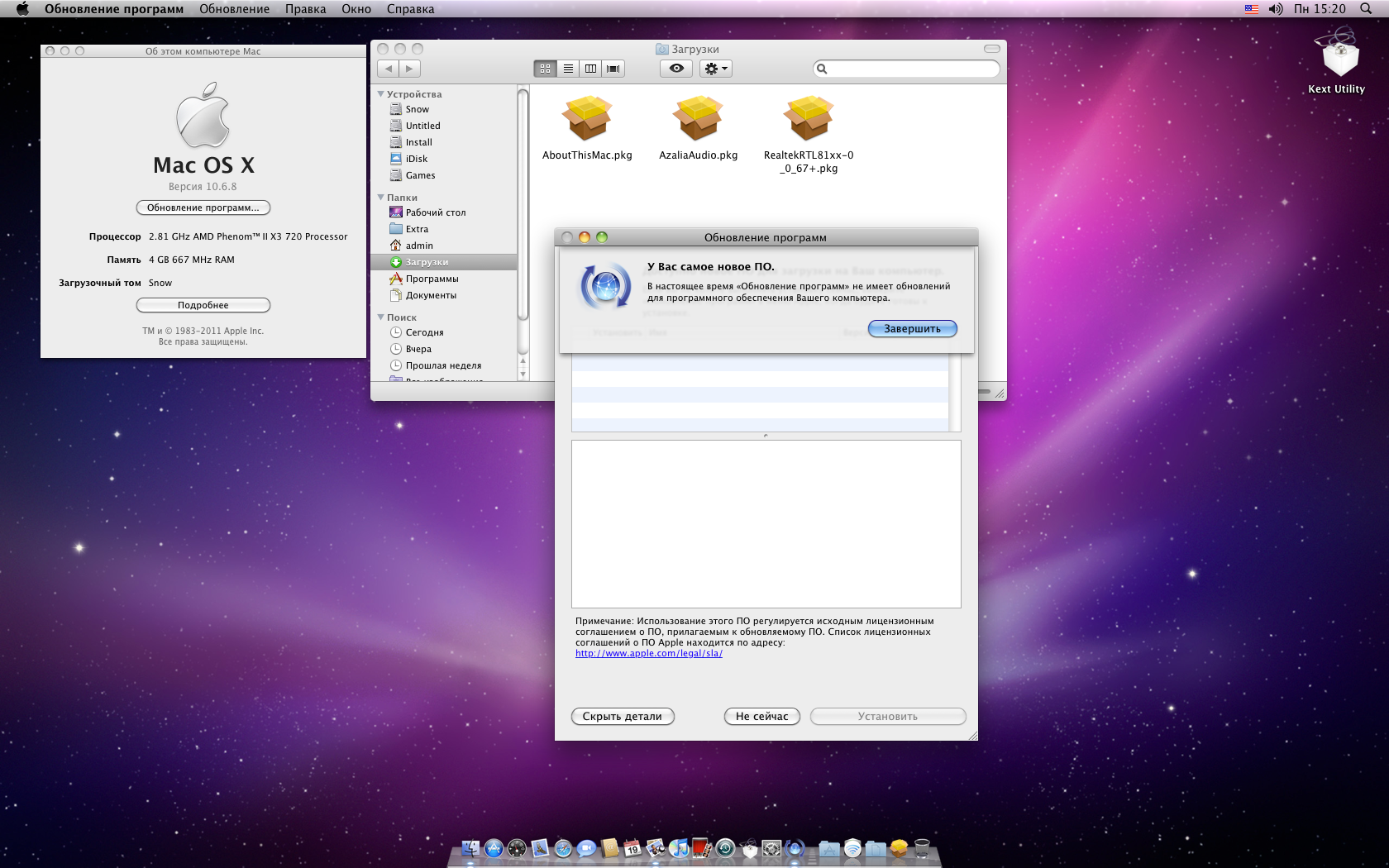This screenshot has width=1389, height=868.
Task: Click the Quick Look eye button
Action: pos(676,69)
